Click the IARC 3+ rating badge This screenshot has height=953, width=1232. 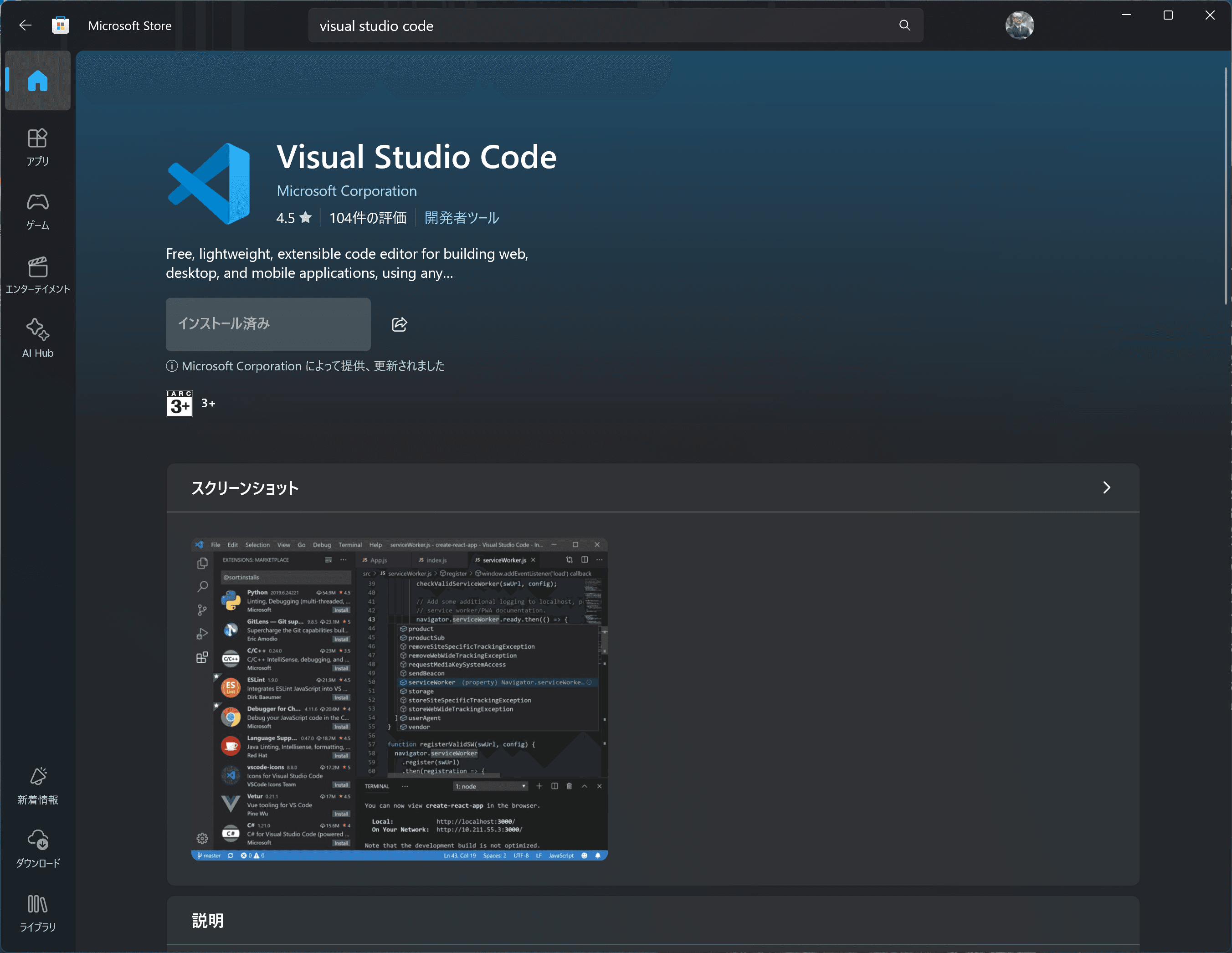coord(180,403)
